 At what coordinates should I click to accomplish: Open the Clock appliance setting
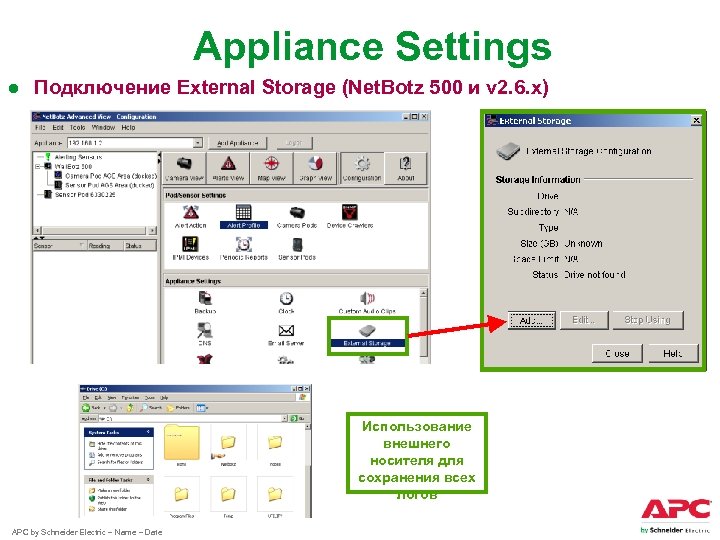[286, 303]
